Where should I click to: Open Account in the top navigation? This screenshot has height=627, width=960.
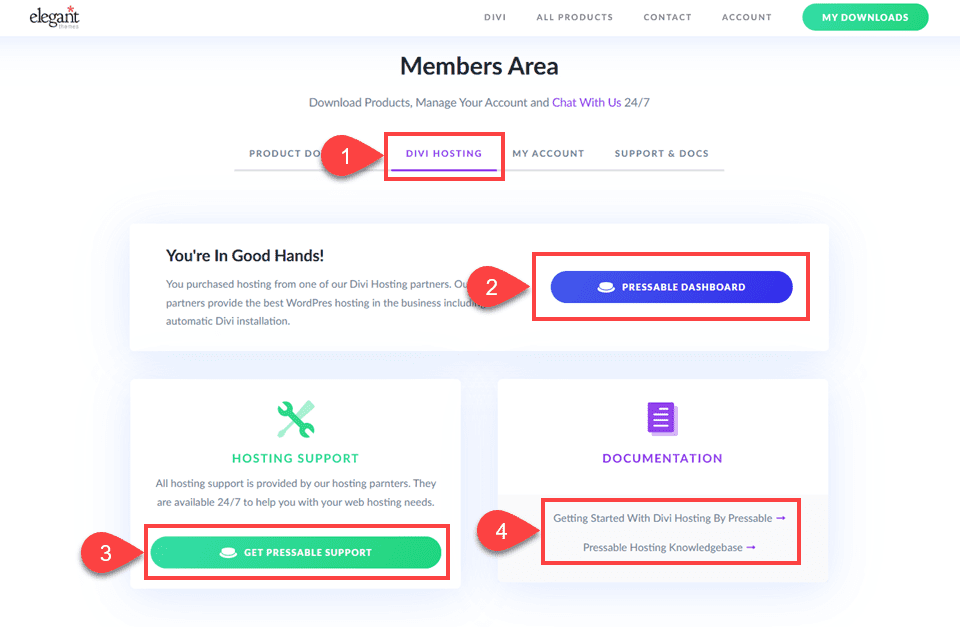click(x=746, y=17)
